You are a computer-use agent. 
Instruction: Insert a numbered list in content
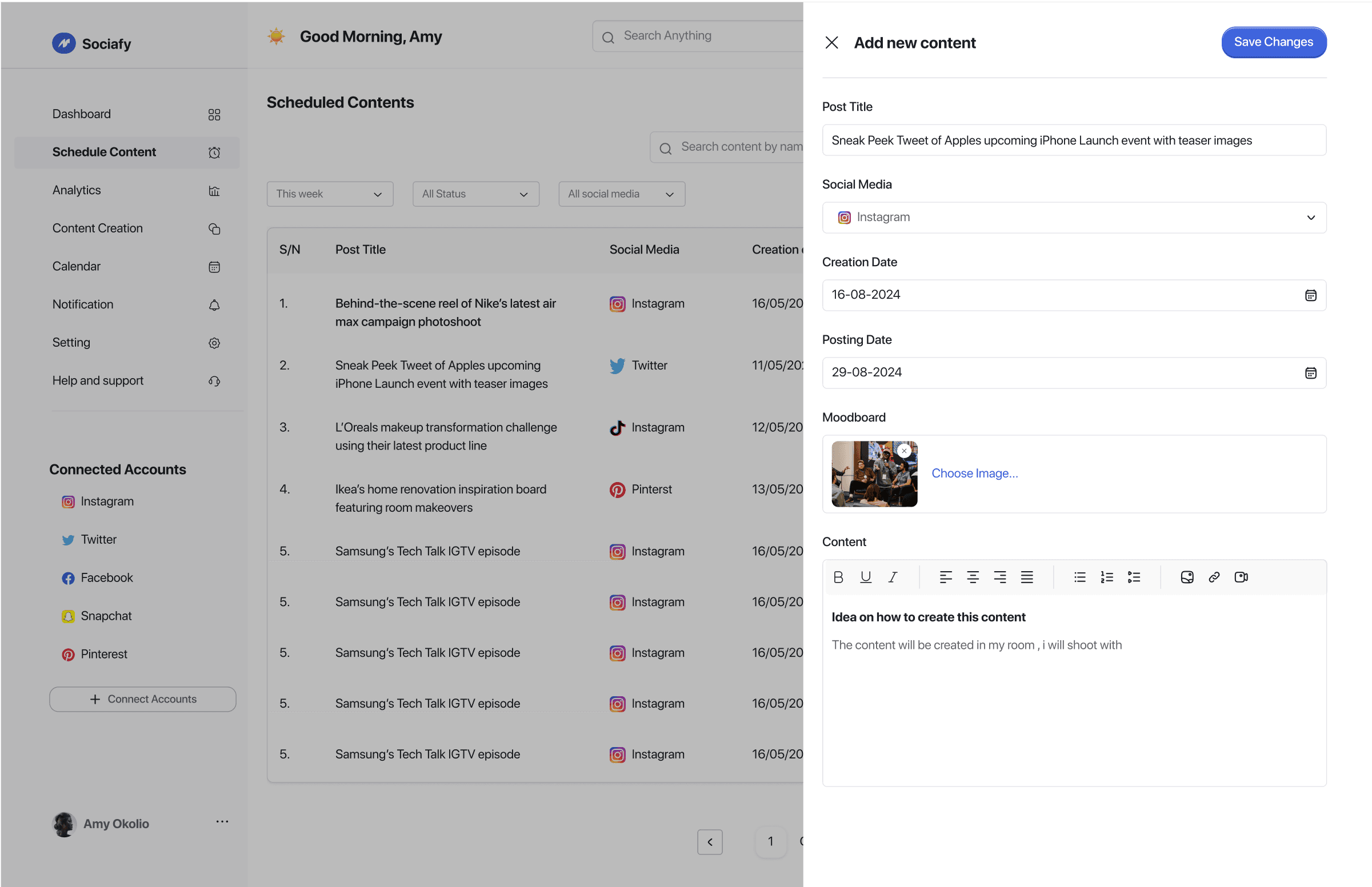pyautogui.click(x=1106, y=577)
